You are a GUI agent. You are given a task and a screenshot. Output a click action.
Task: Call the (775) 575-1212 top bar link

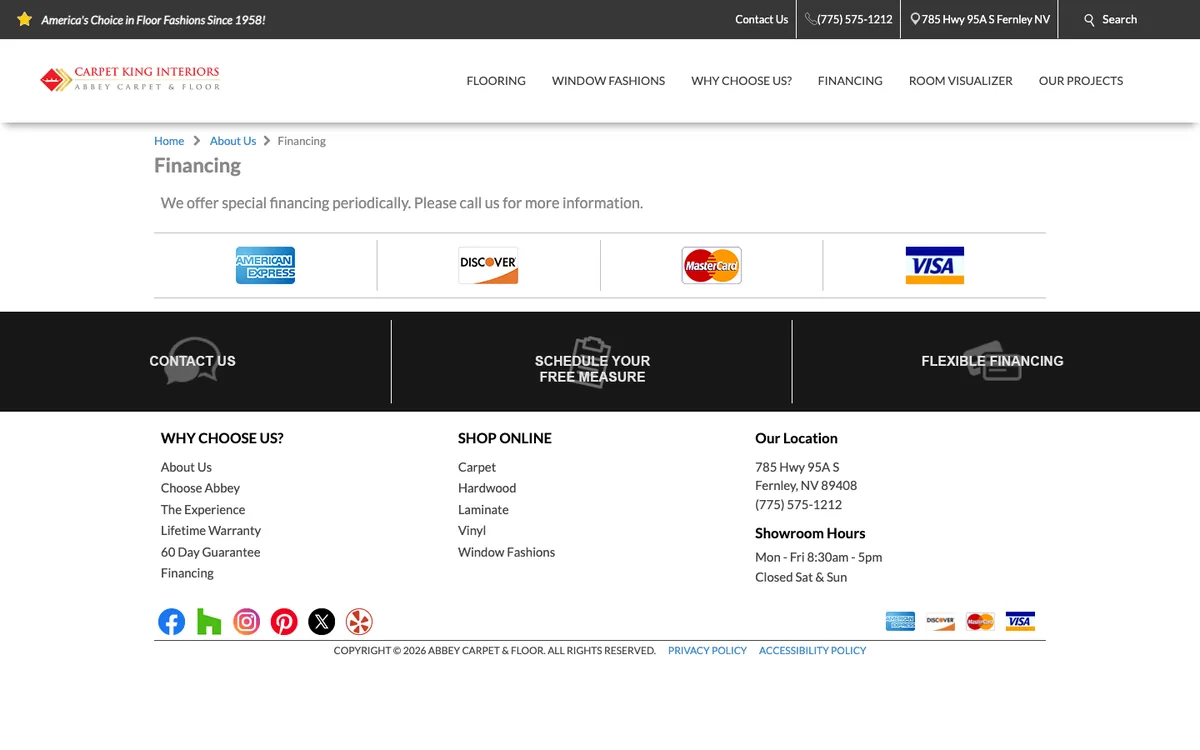tap(855, 19)
